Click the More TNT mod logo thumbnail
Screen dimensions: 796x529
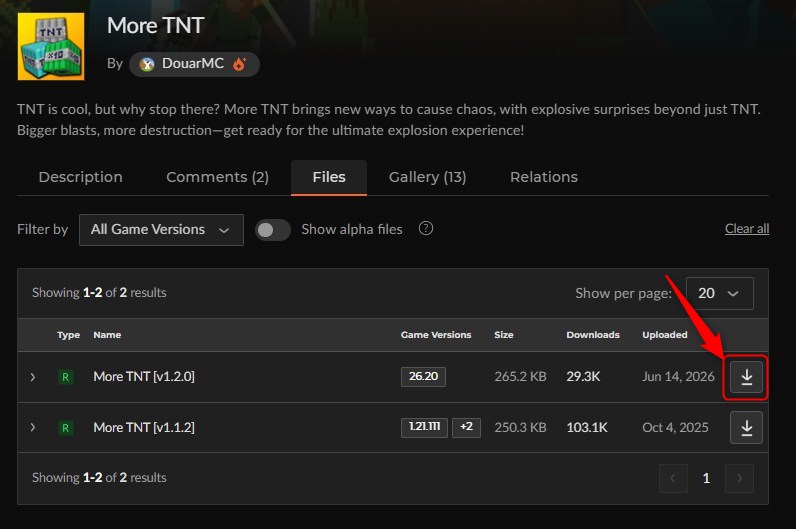(x=51, y=46)
